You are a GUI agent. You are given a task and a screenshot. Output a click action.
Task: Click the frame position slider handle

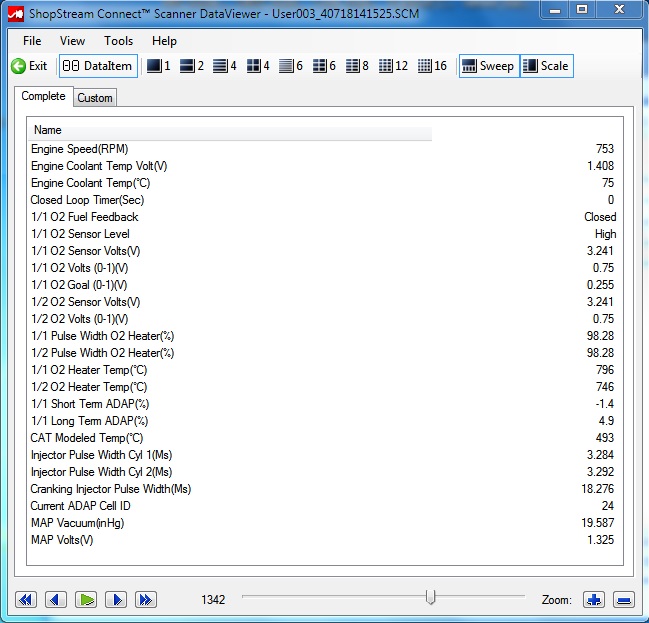430,597
